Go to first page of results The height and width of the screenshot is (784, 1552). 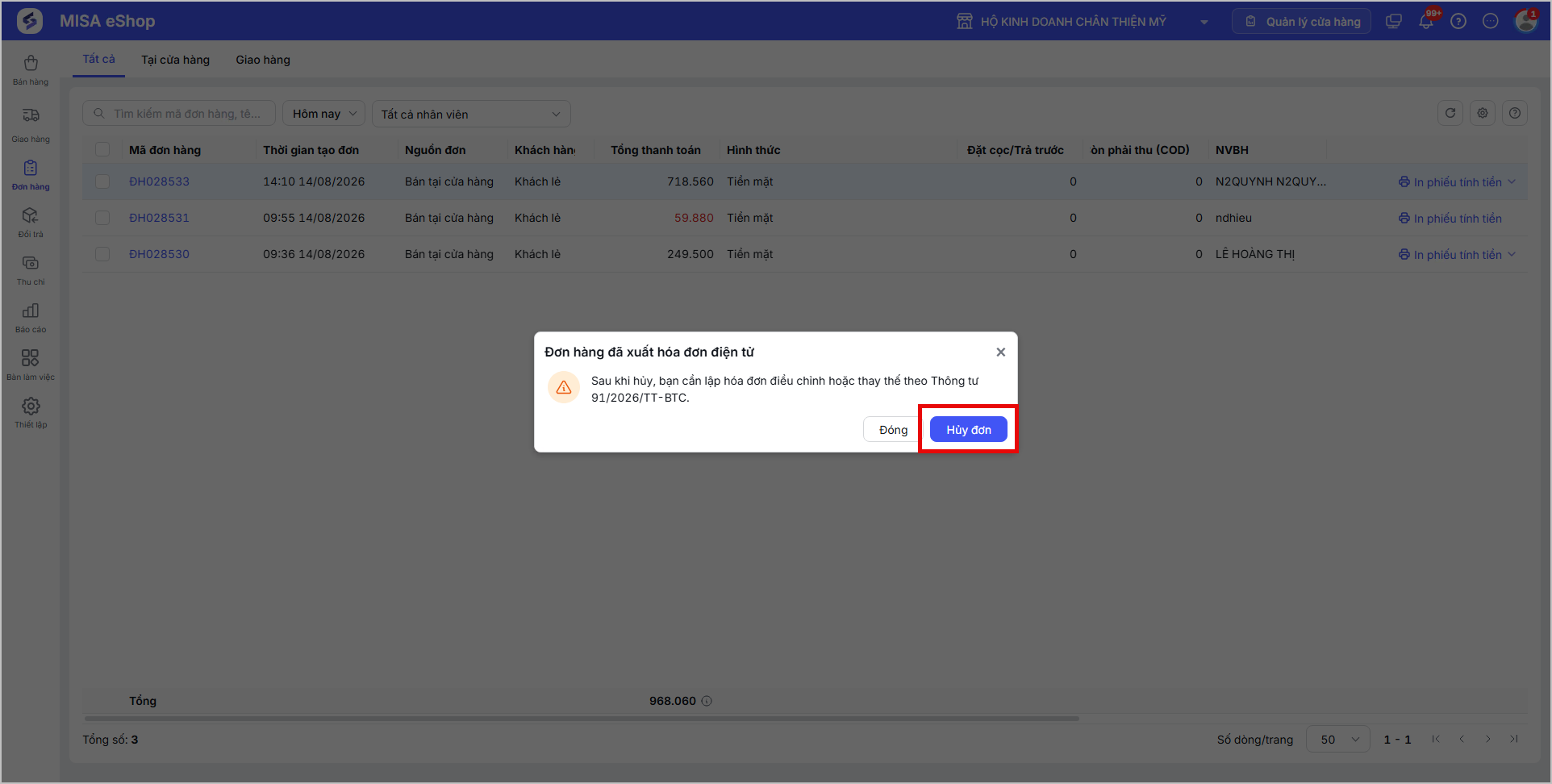pyautogui.click(x=1436, y=739)
